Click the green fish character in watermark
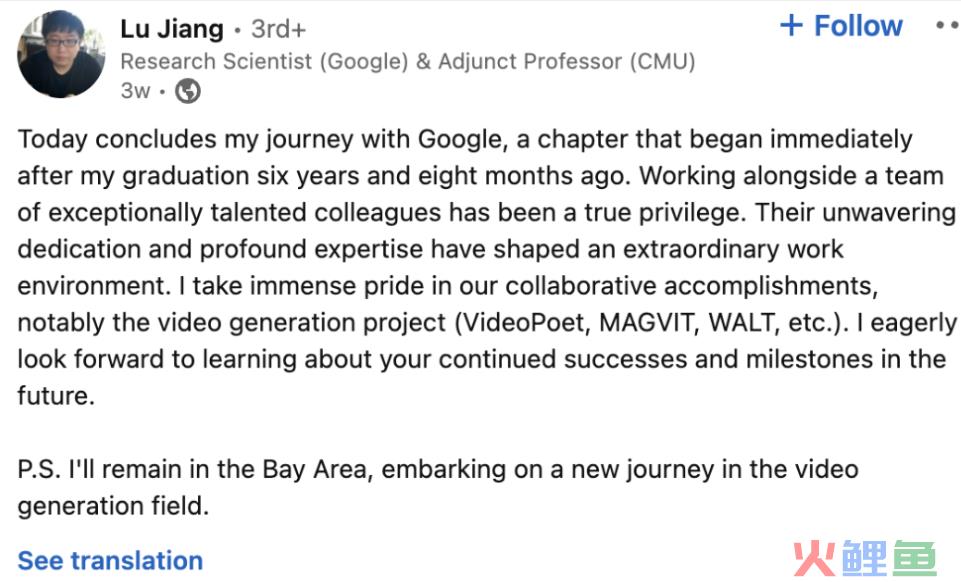Screen dimensions: 961x582 click(914, 558)
